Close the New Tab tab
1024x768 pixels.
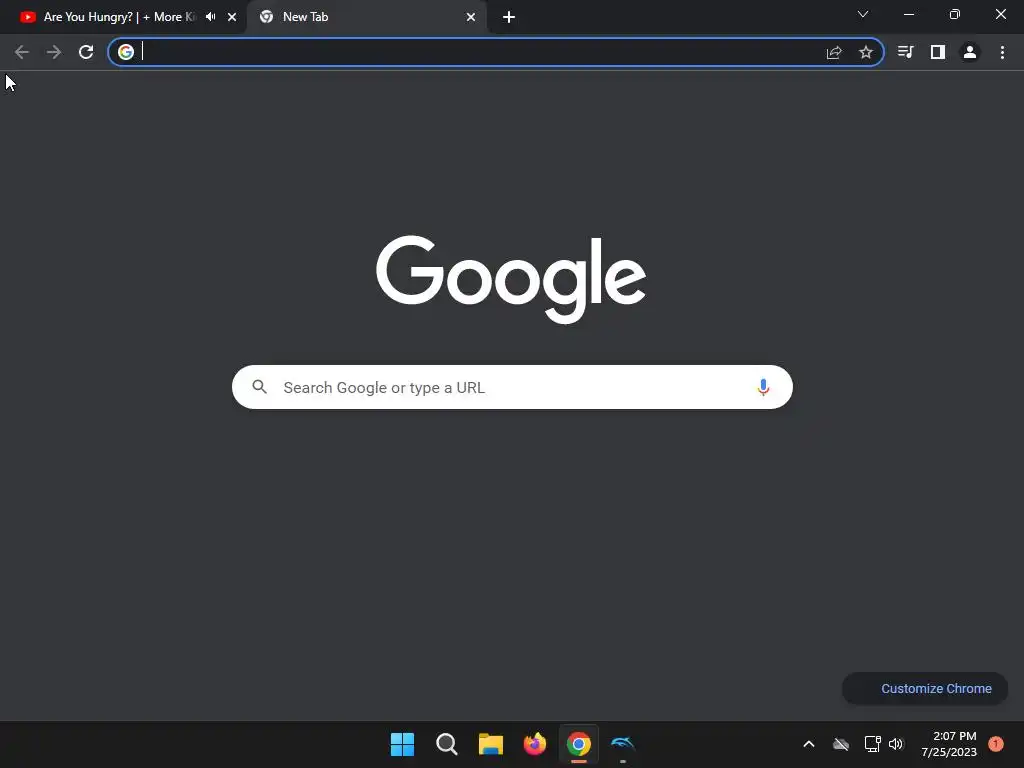tap(471, 17)
